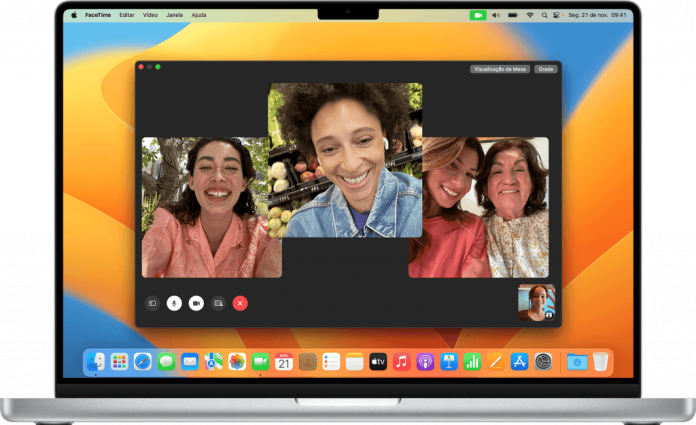Open Music from the Dock
The height and width of the screenshot is (425, 696).
[x=402, y=362]
